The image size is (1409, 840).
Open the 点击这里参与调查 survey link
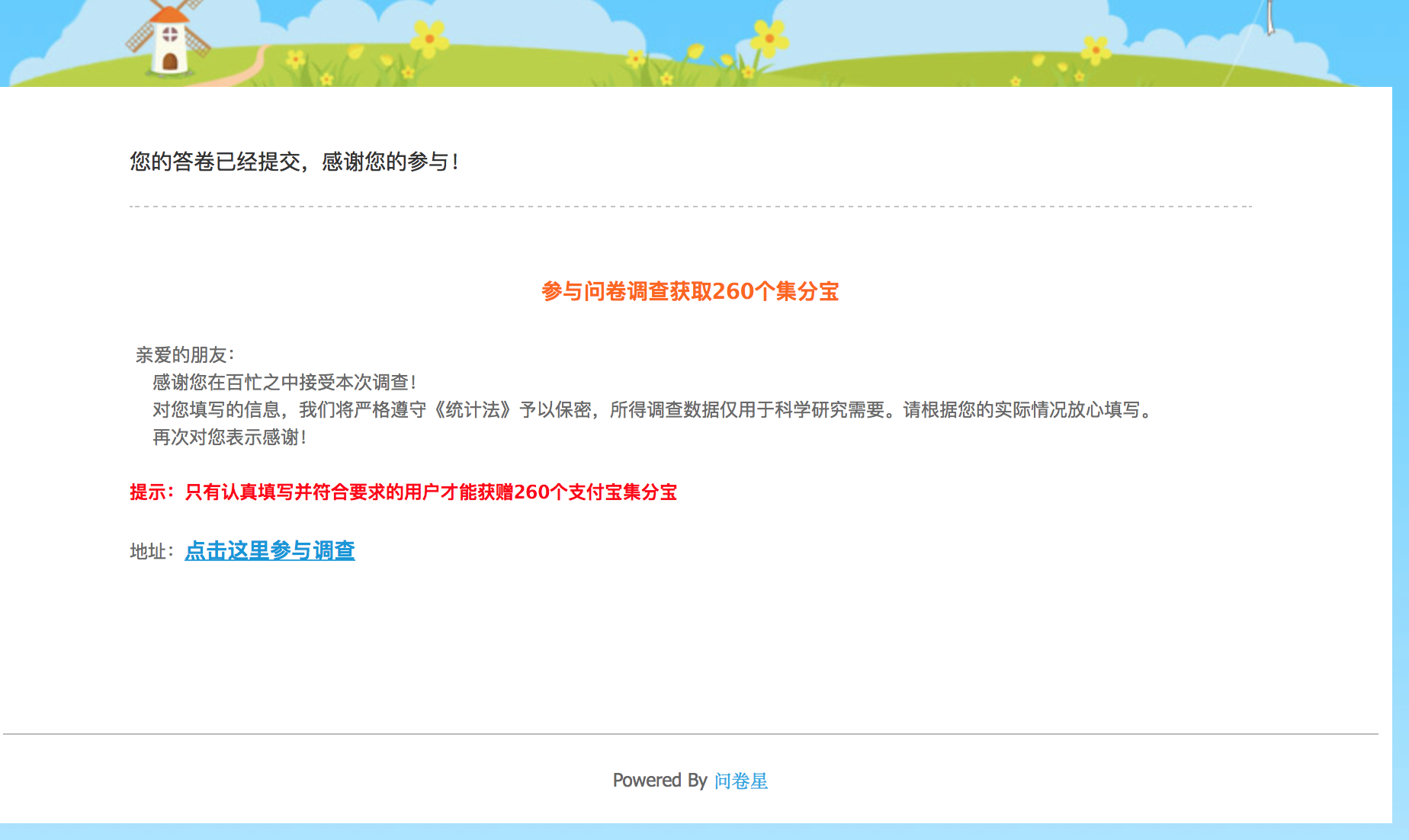coord(270,550)
